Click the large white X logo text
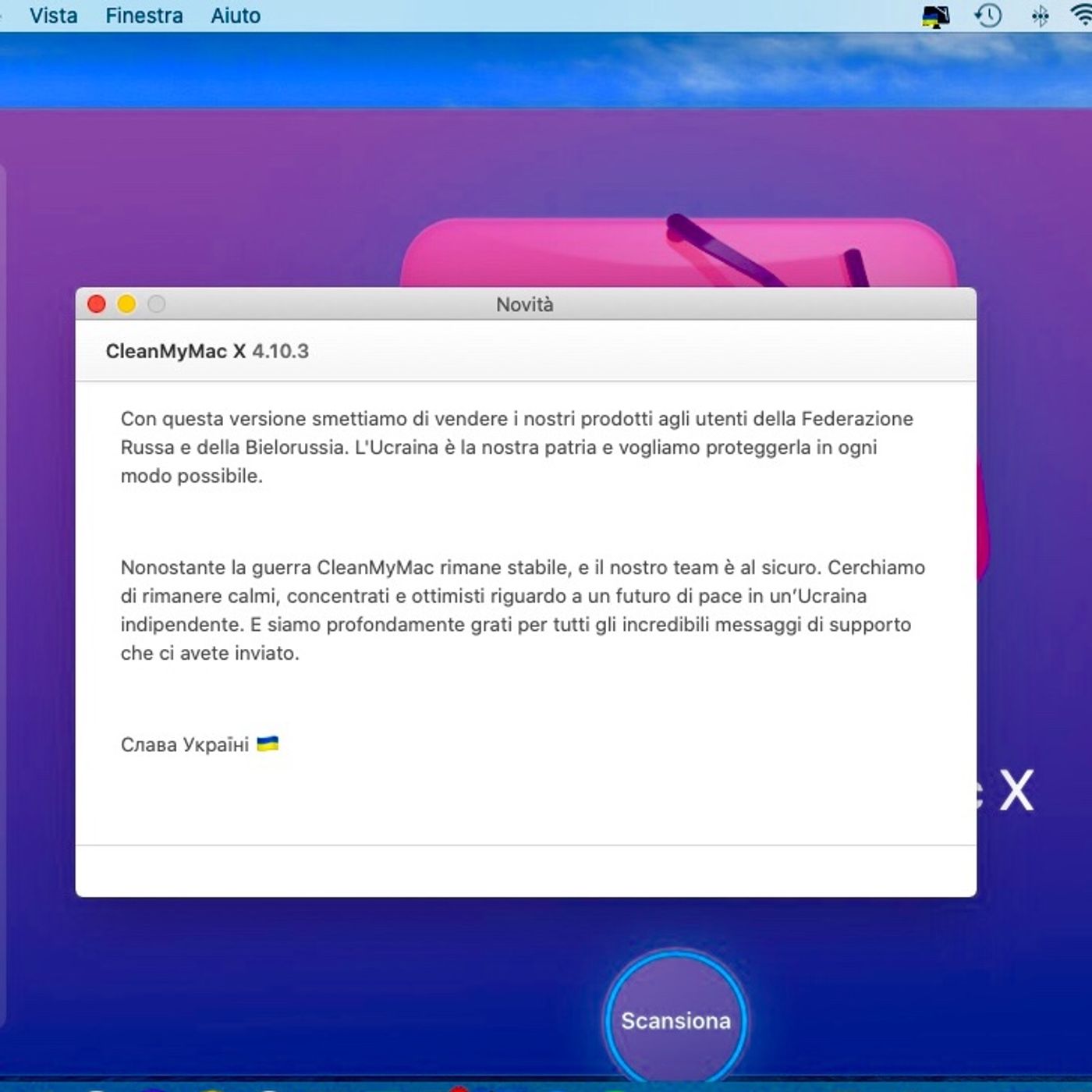 coord(1016,791)
